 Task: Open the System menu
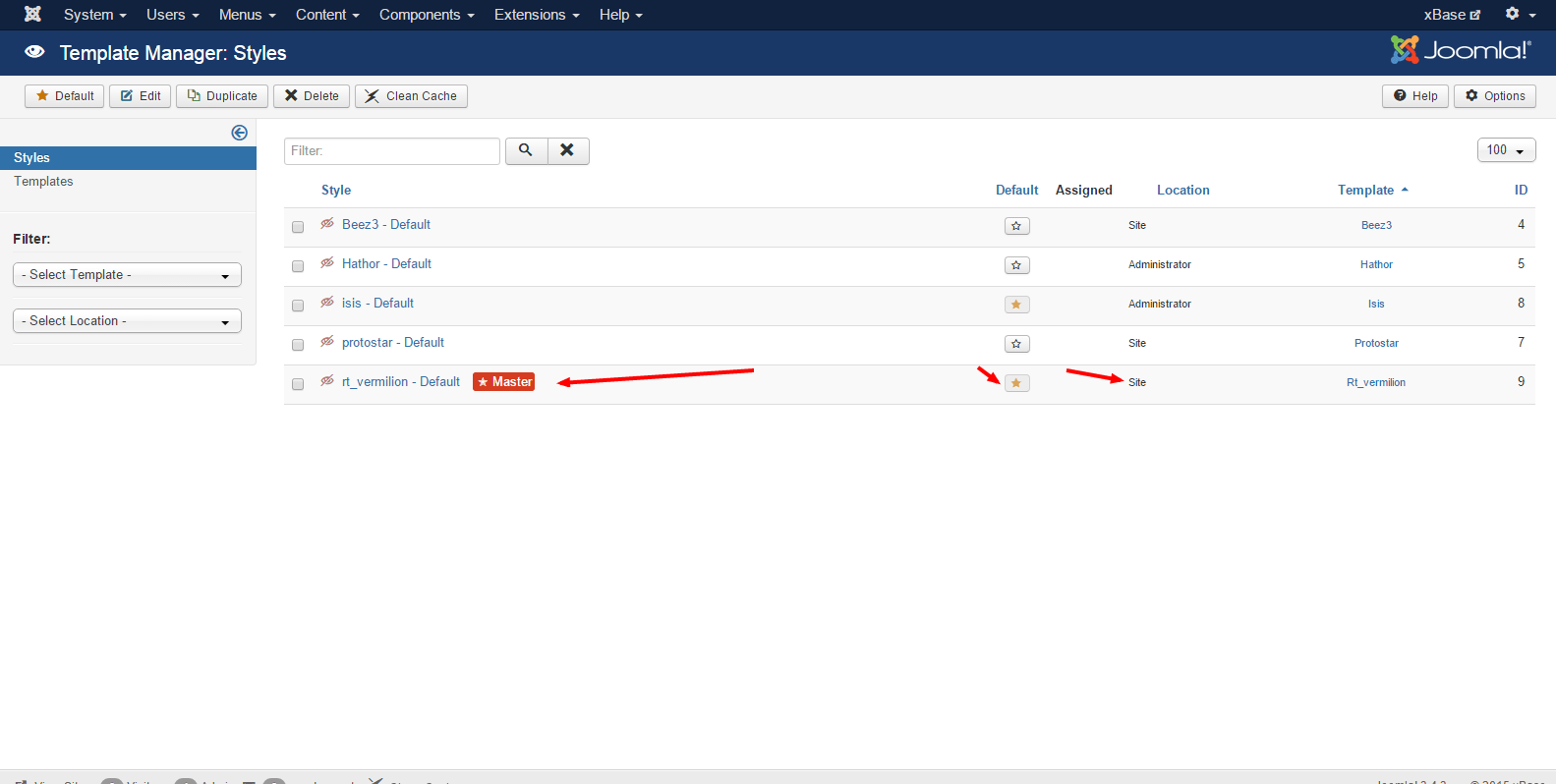[94, 15]
